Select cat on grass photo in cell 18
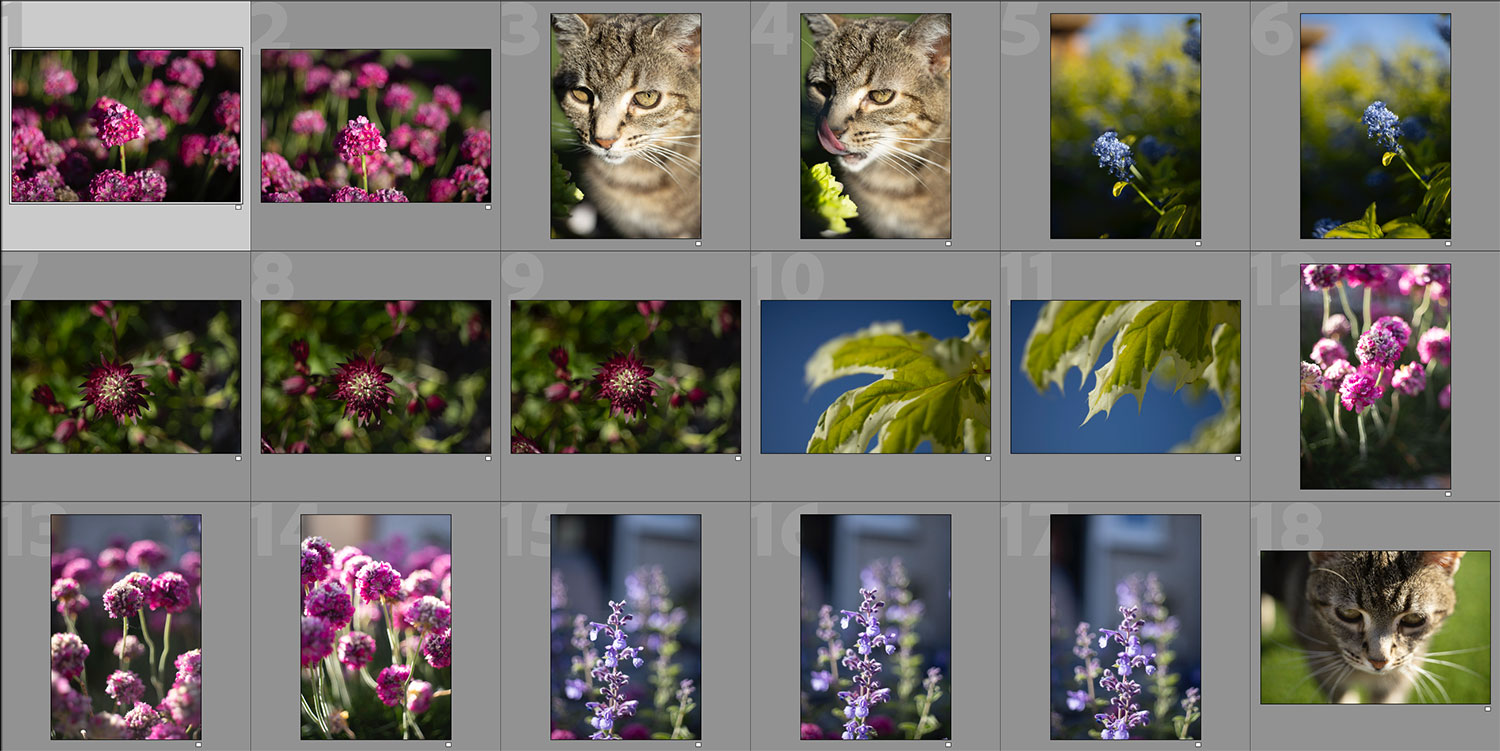This screenshot has height=751, width=1500. (x=1376, y=627)
